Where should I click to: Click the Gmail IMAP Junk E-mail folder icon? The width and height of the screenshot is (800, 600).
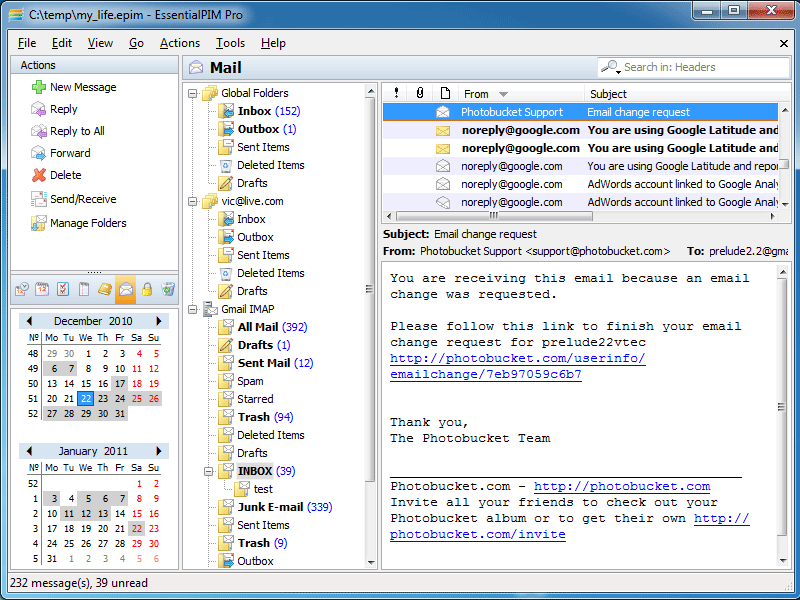pos(226,507)
